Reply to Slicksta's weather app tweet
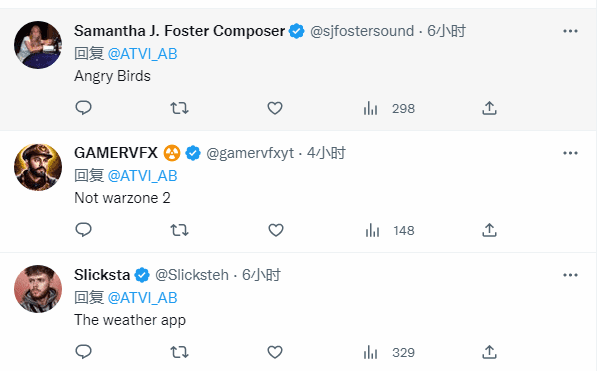The image size is (597, 371). 83,352
